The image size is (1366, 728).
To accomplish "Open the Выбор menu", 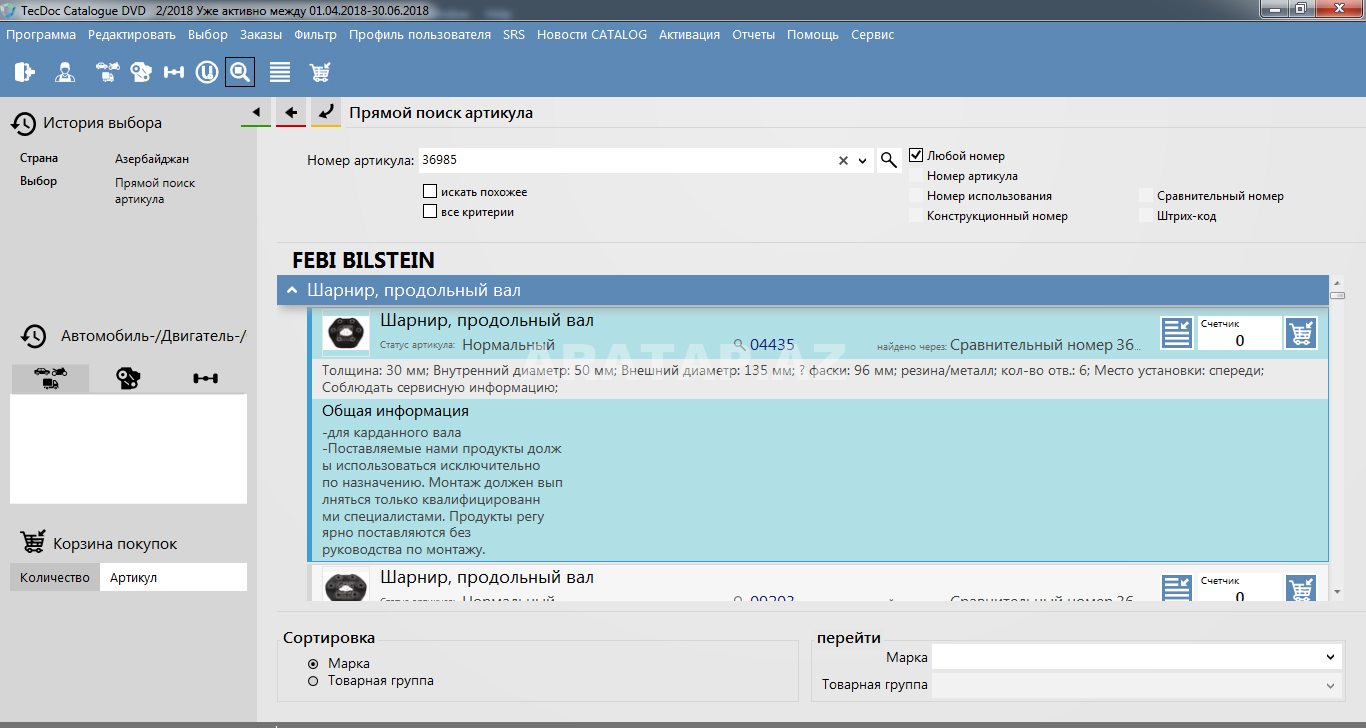I will pos(208,34).
